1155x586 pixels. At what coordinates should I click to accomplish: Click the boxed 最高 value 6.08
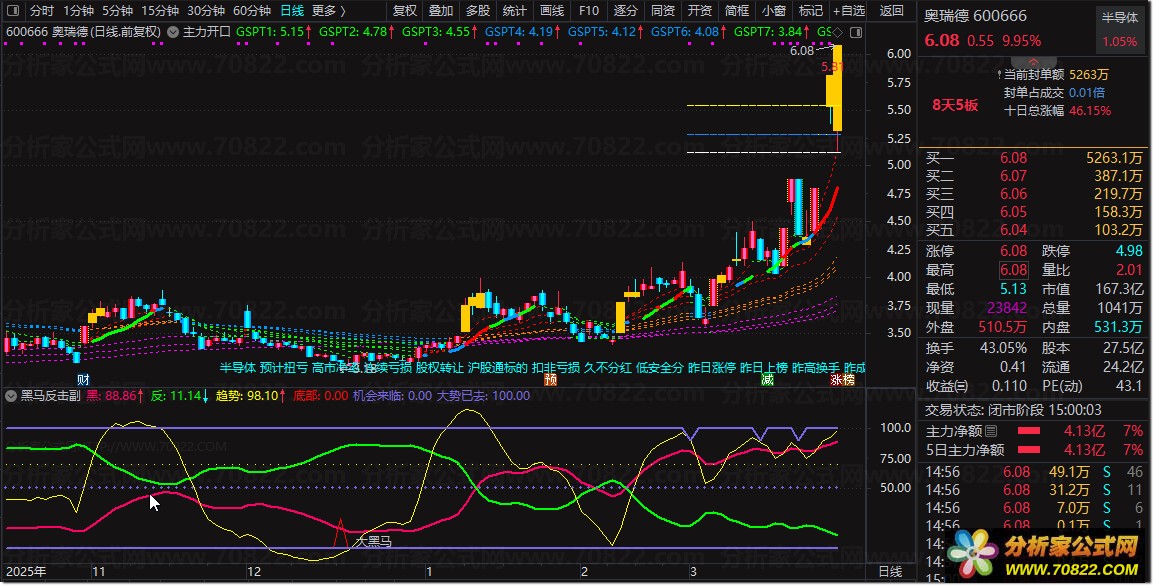(1014, 270)
